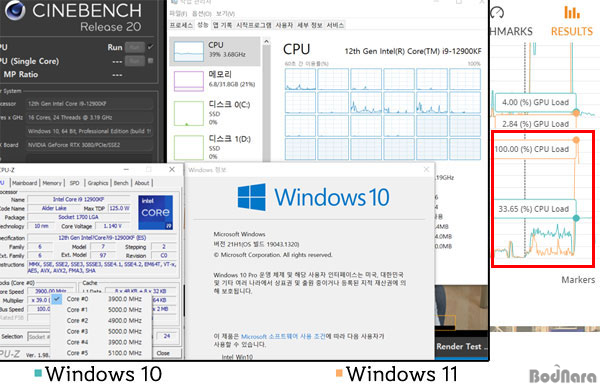The width and height of the screenshot is (600, 386).
Task: Click the orange Windows 11 legend swatch
Action: (x=339, y=373)
